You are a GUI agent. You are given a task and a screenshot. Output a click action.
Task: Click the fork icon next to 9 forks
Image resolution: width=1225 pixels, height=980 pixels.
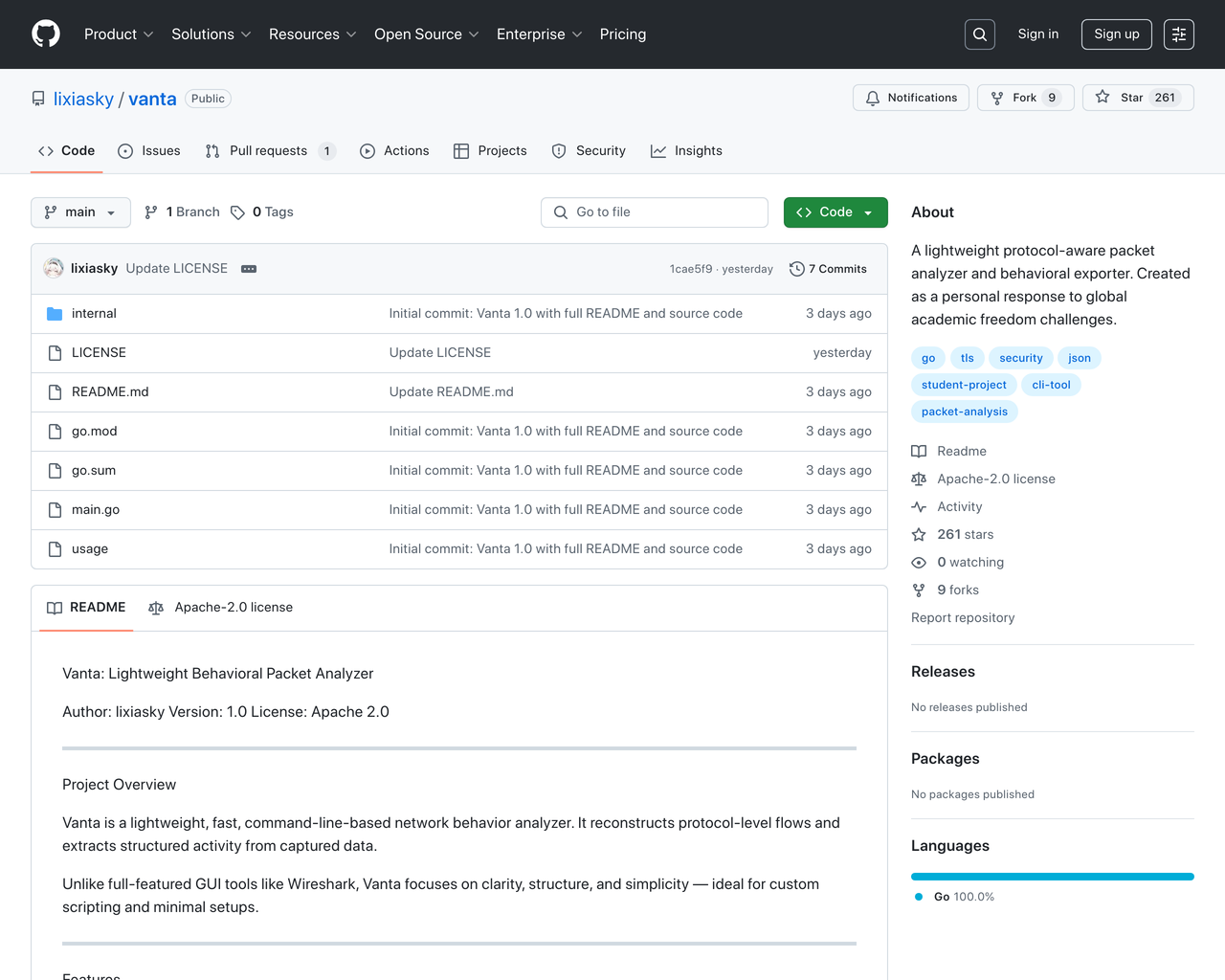pyautogui.click(x=919, y=590)
